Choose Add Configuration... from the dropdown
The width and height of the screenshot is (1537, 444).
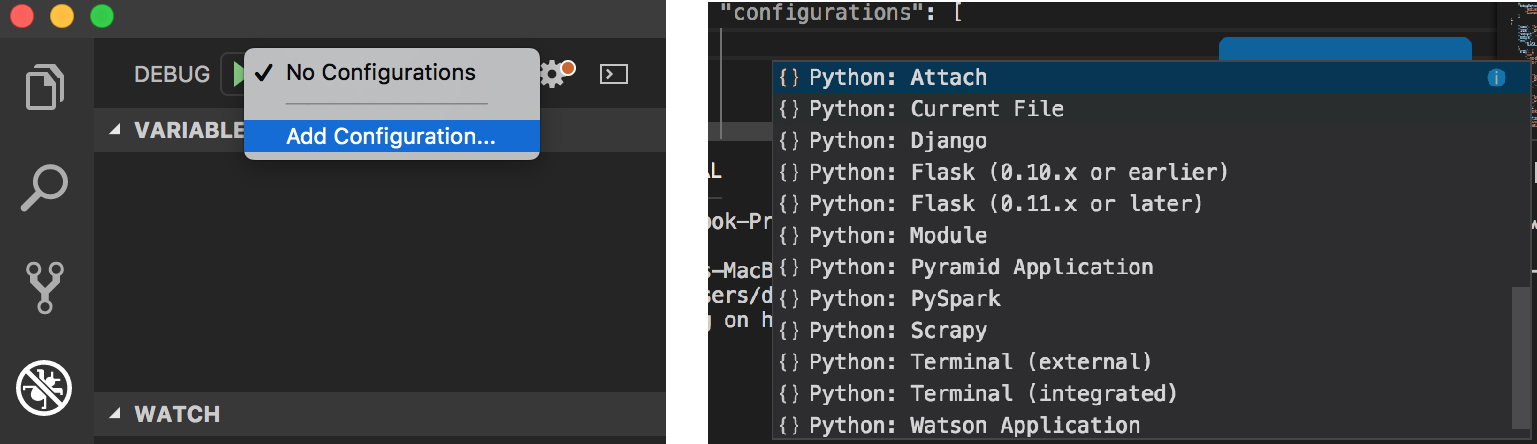pyautogui.click(x=391, y=137)
